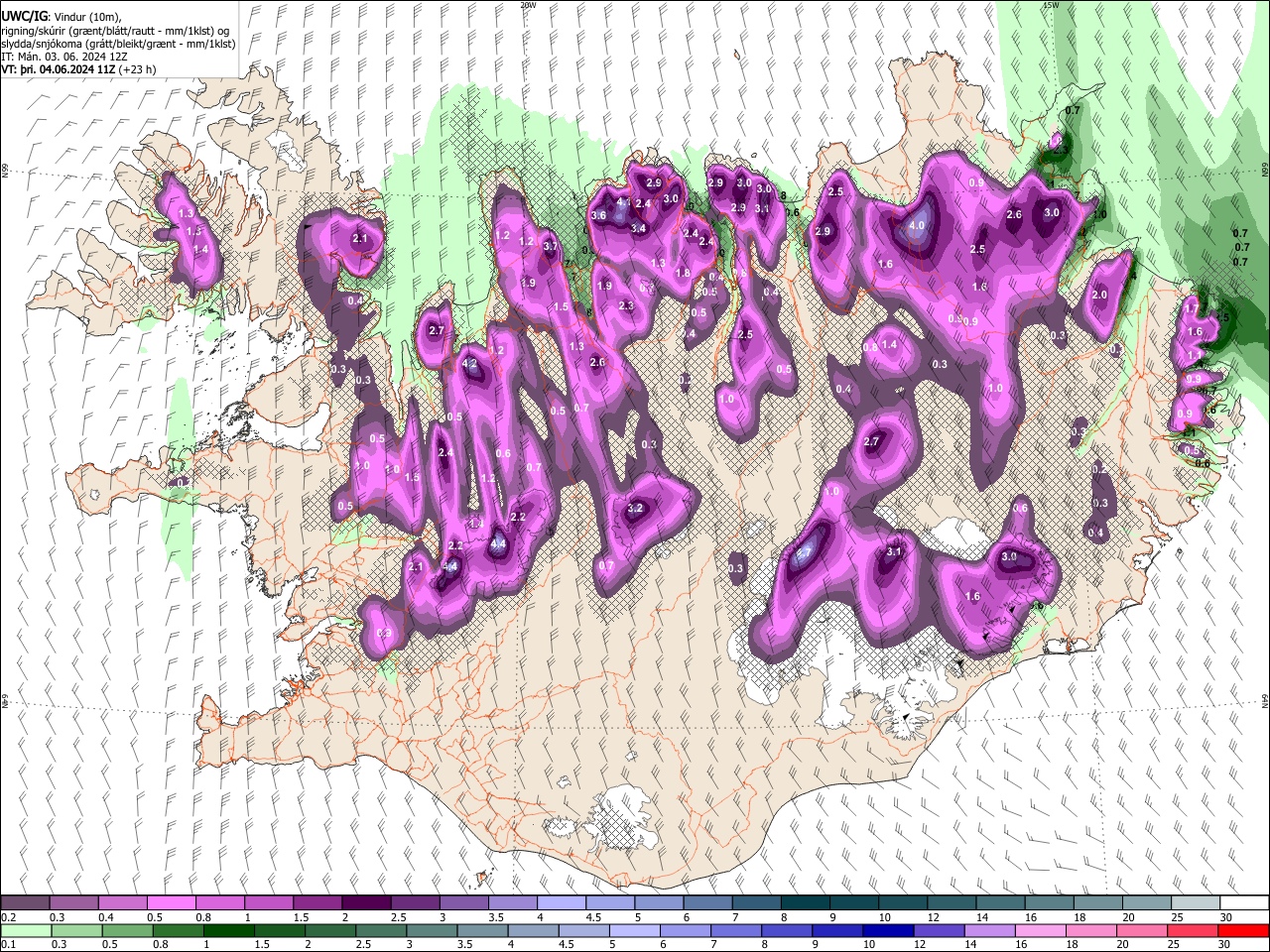Pick the darkest purple swatch above 2 in snow legend
1270x952 pixels.
pyautogui.click(x=366, y=903)
